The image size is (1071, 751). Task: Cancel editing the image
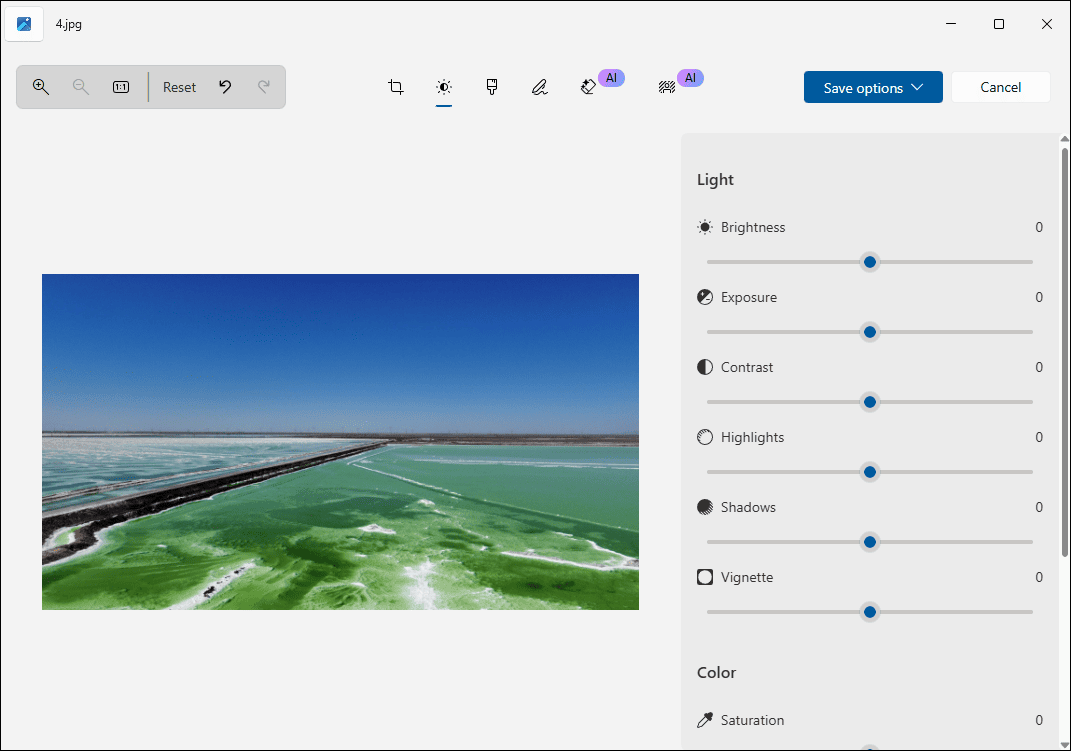pos(1000,87)
